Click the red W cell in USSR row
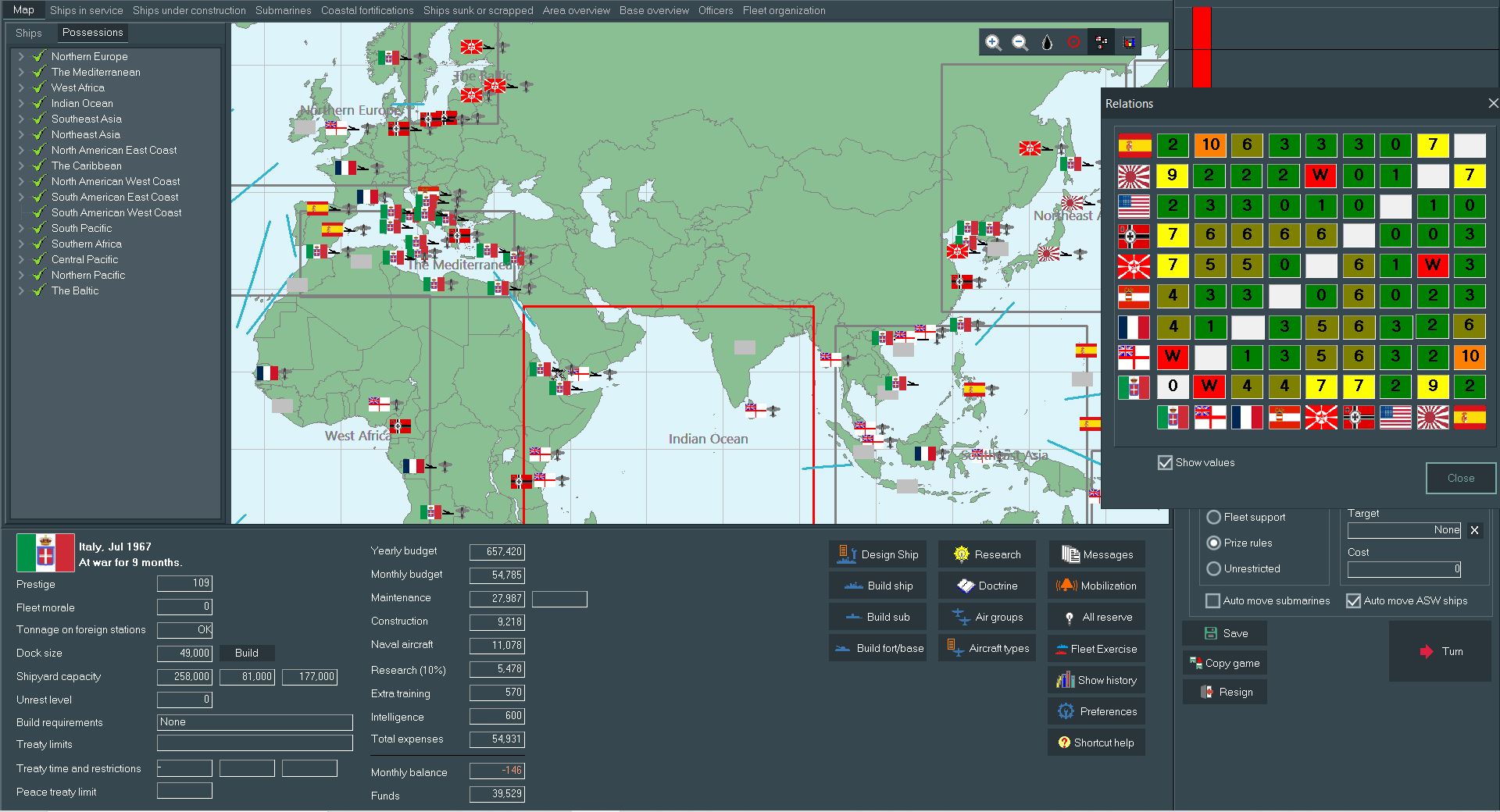This screenshot has width=1500, height=812. coord(1433,265)
